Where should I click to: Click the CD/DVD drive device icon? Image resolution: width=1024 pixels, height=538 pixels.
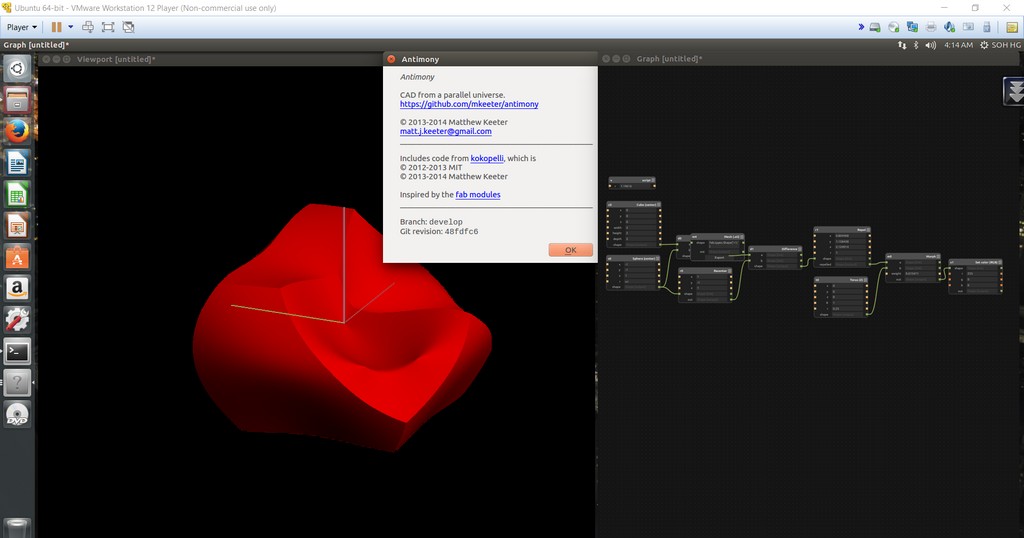pyautogui.click(x=893, y=27)
